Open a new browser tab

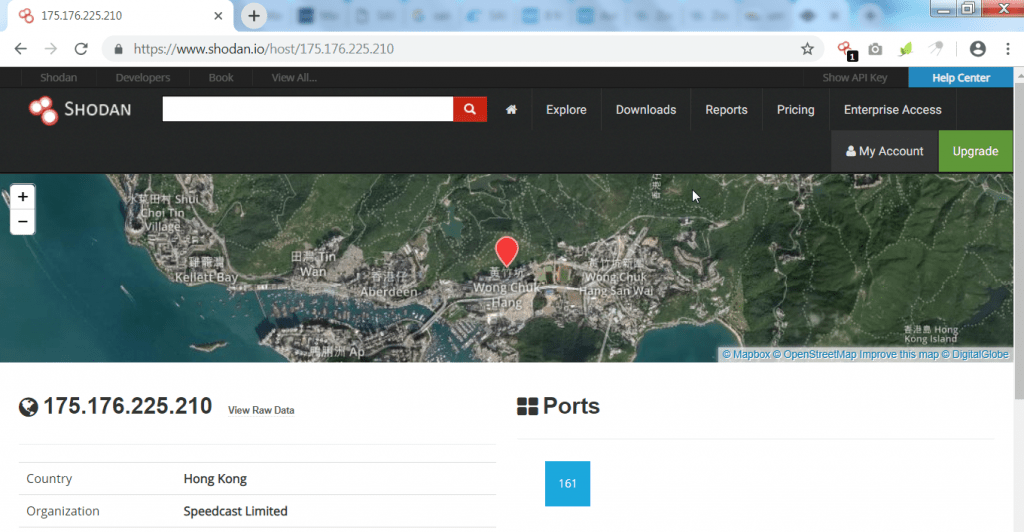click(253, 16)
